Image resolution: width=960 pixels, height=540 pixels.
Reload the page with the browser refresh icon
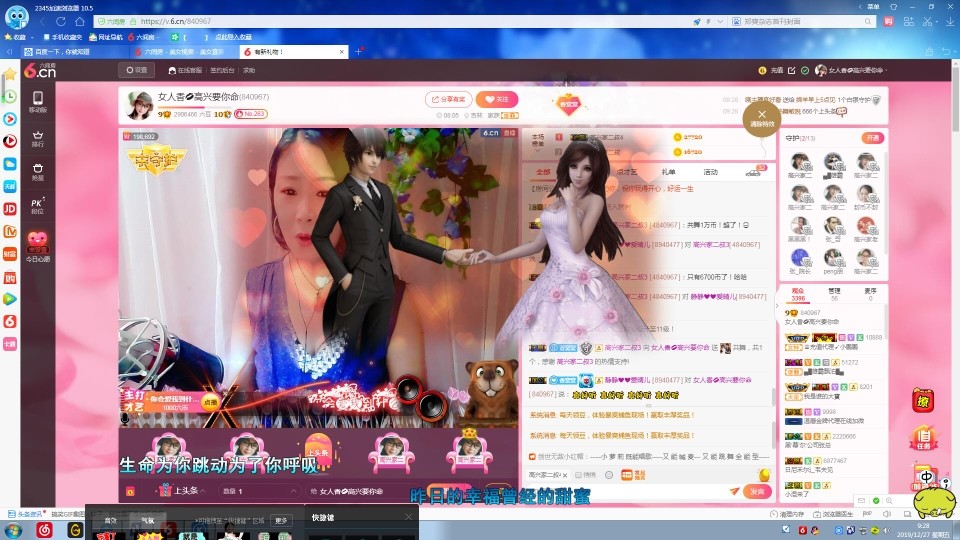(61, 21)
